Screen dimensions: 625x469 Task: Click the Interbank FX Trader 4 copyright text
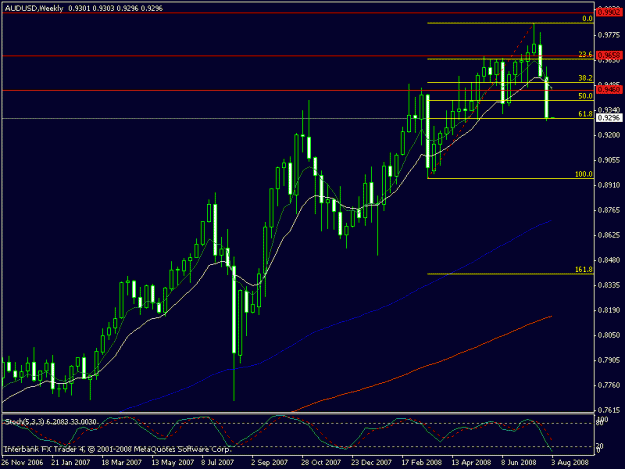(117, 449)
